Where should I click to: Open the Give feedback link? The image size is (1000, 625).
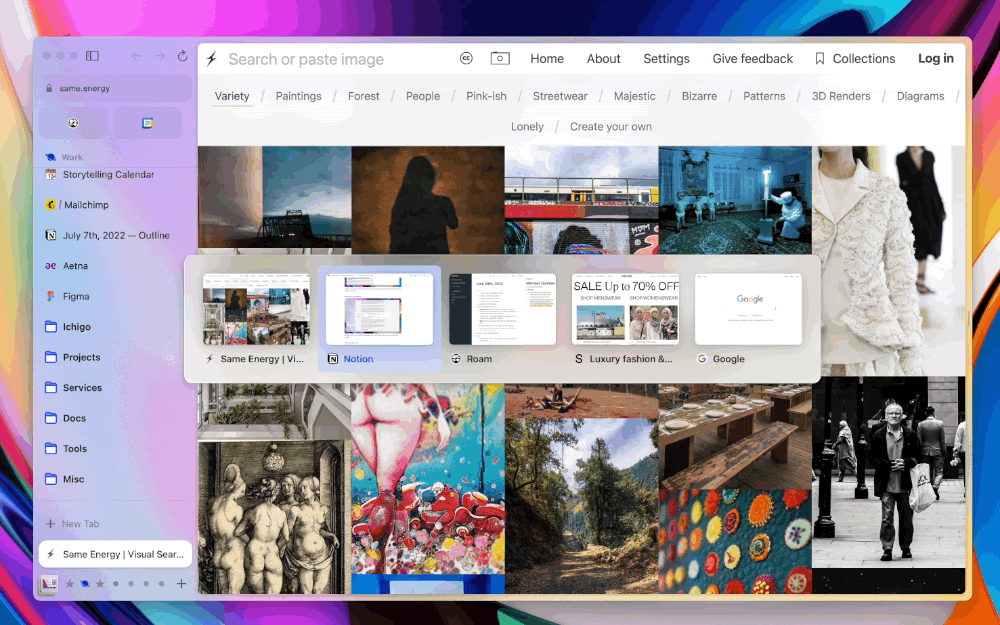click(x=752, y=58)
